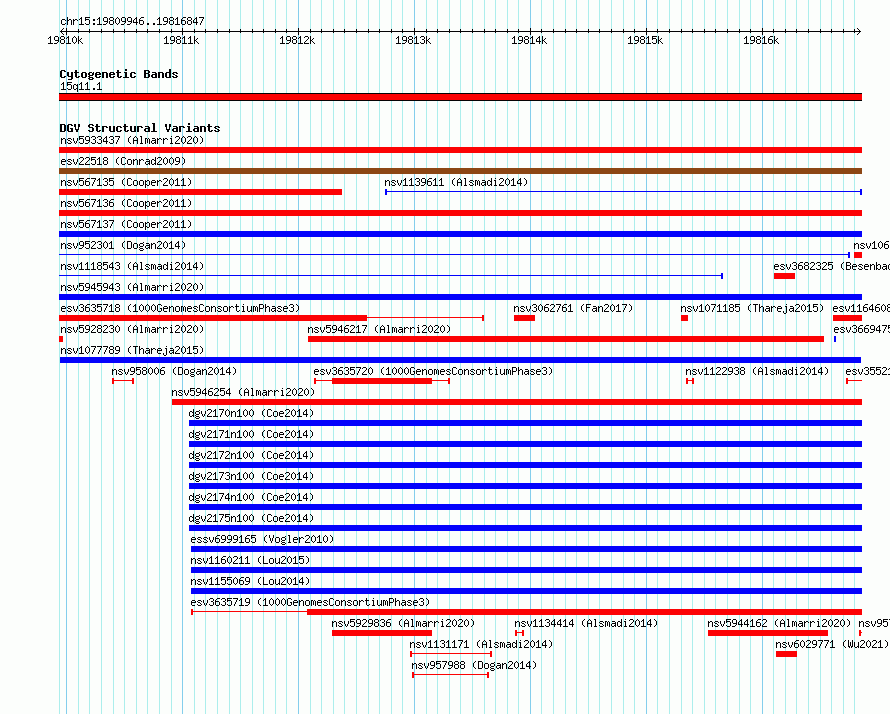Click the red 15q11.1 cytogenetic band bar
This screenshot has height=714, width=890.
point(460,97)
